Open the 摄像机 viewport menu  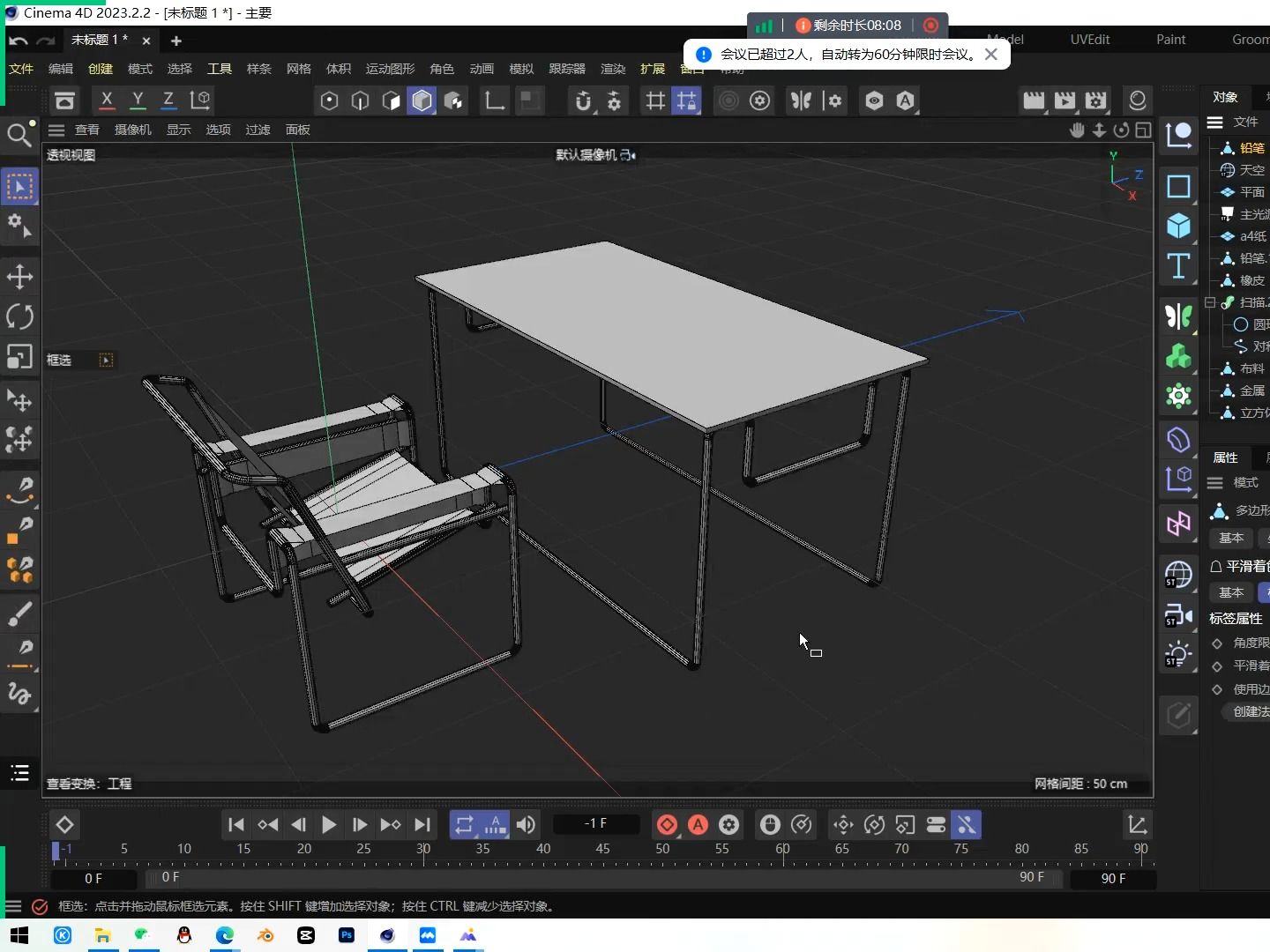click(x=131, y=130)
